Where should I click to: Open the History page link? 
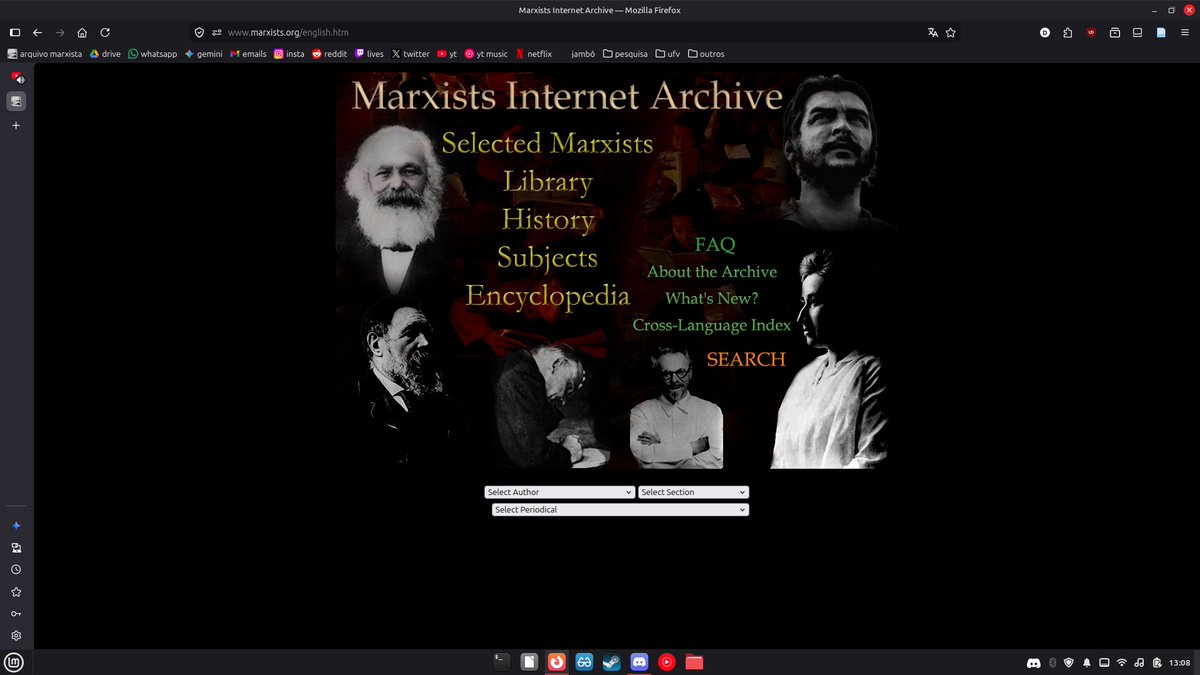pos(547,219)
